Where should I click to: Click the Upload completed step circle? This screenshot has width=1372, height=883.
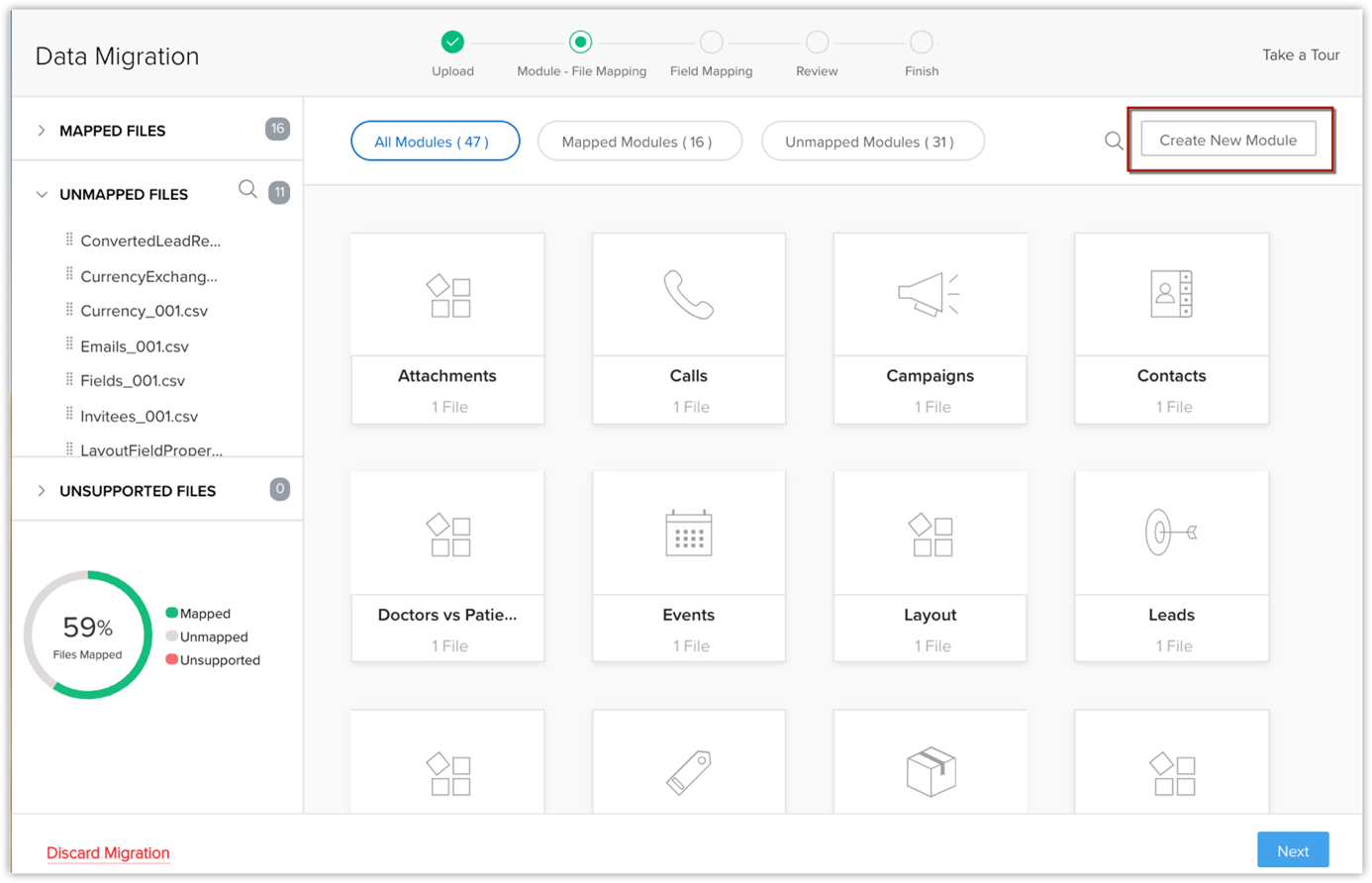(x=452, y=43)
